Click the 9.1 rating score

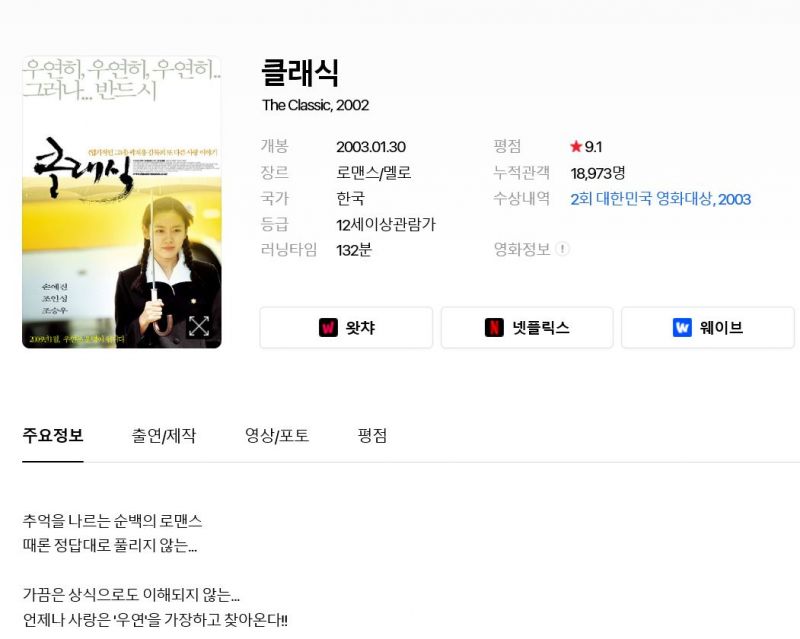593,147
